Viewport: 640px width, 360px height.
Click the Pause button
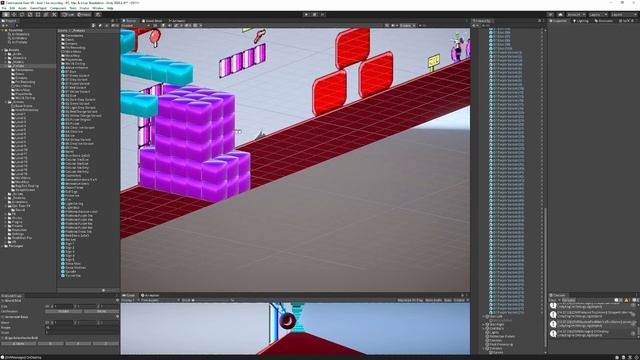coord(314,14)
